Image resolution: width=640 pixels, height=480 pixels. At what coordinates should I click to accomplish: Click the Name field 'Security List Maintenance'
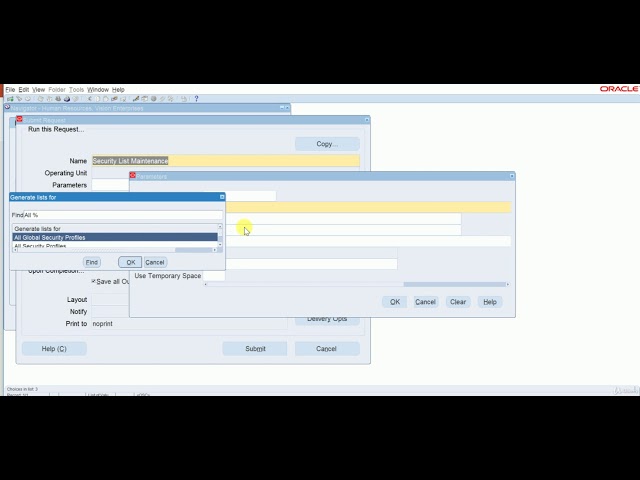pyautogui.click(x=226, y=161)
